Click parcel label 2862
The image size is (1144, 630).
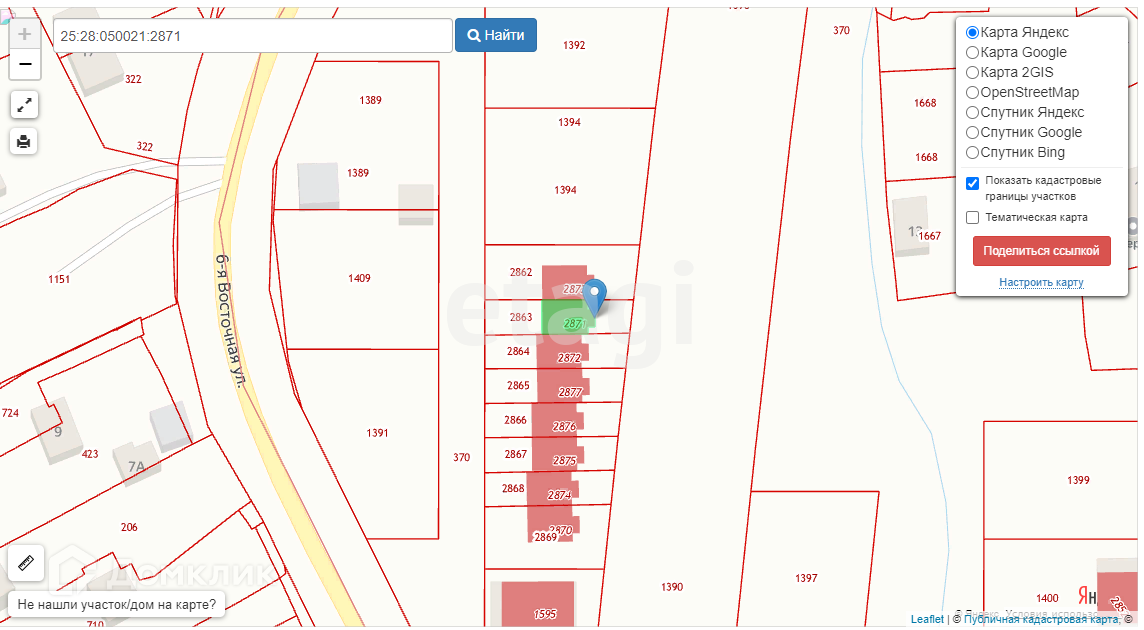521,272
